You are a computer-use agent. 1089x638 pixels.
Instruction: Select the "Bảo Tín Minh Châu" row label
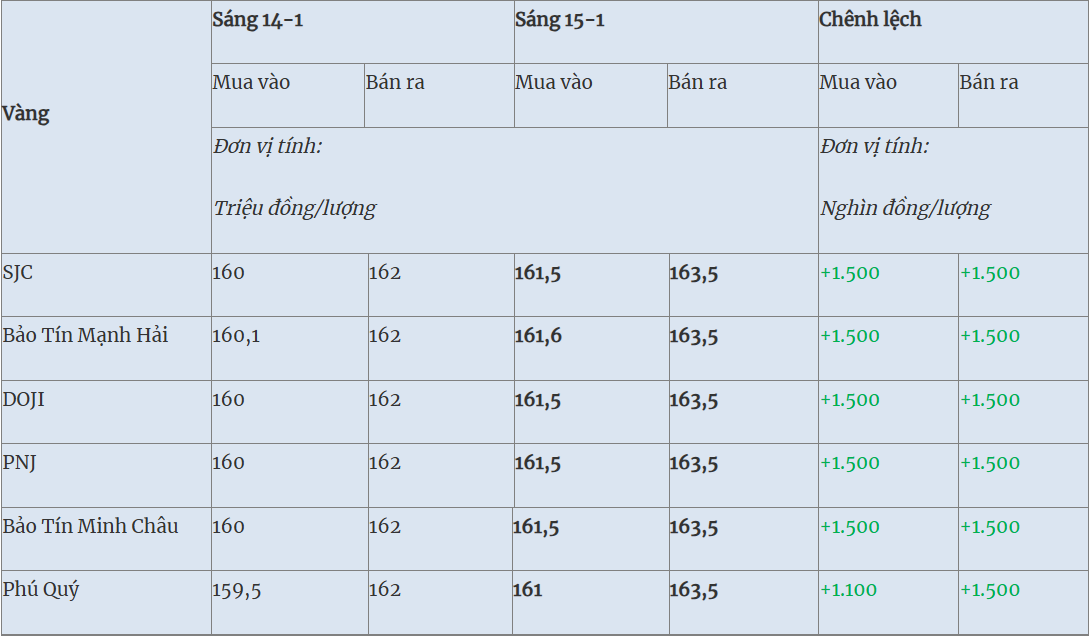click(x=91, y=526)
